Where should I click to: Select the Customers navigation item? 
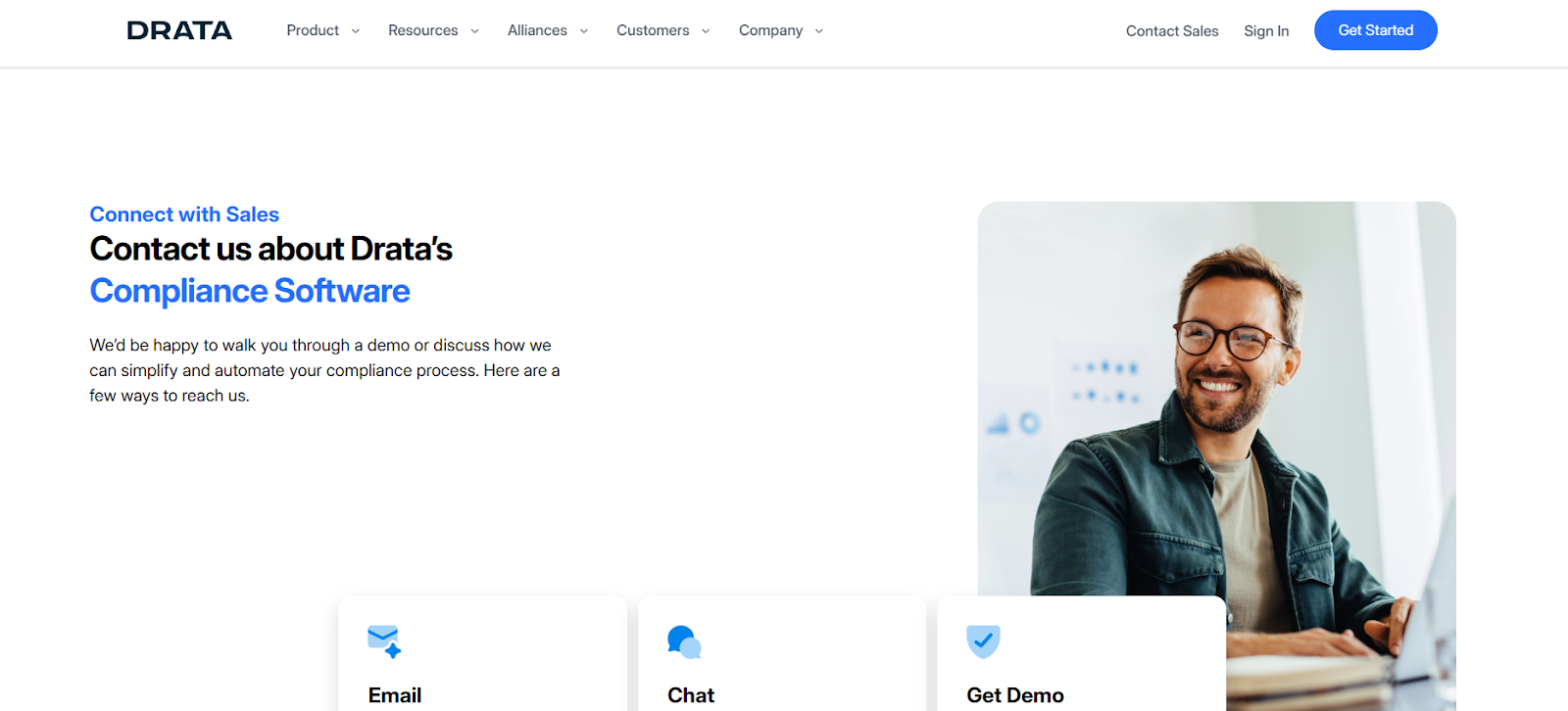click(x=653, y=30)
